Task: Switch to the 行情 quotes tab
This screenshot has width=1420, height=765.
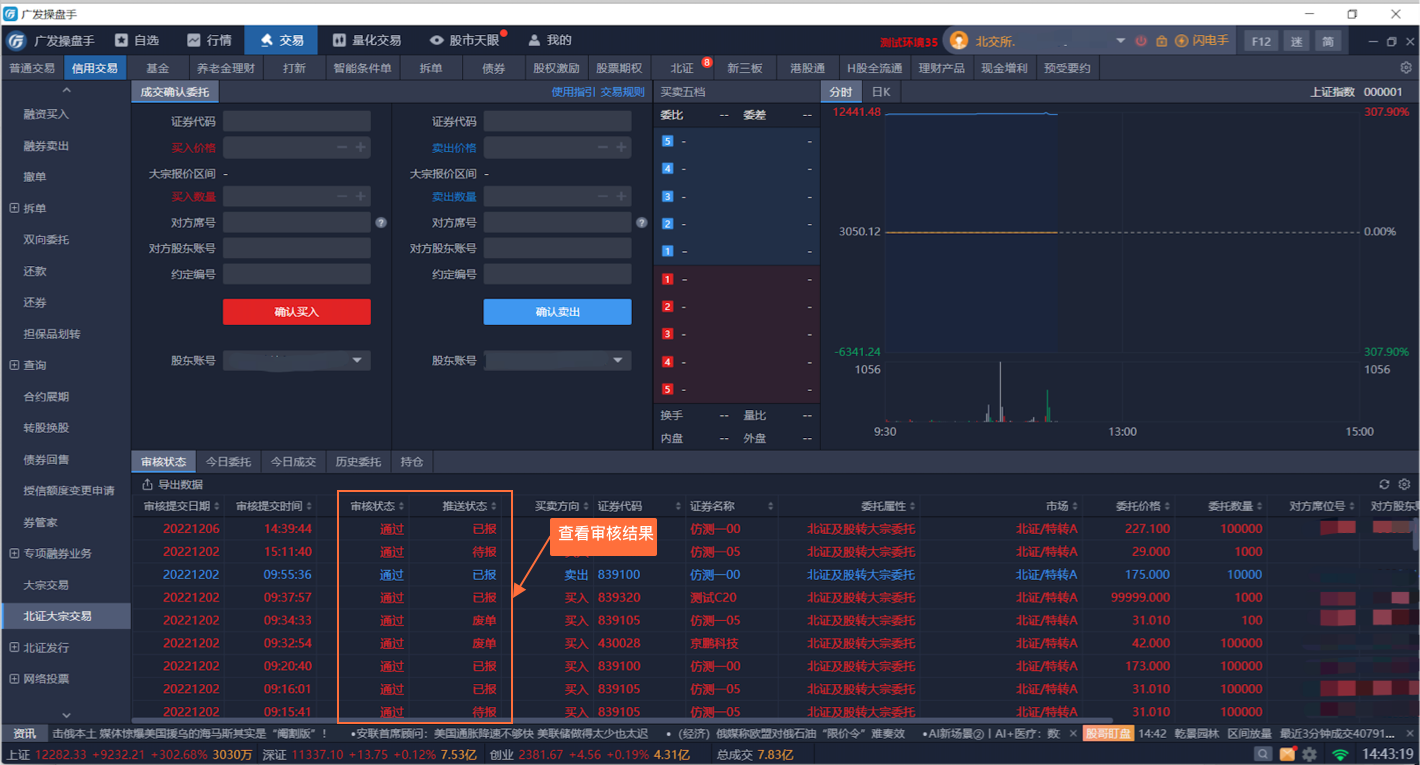Action: point(209,41)
